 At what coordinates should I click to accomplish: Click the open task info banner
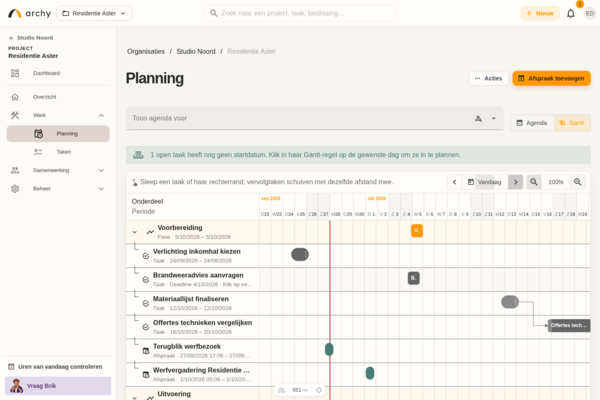358,155
